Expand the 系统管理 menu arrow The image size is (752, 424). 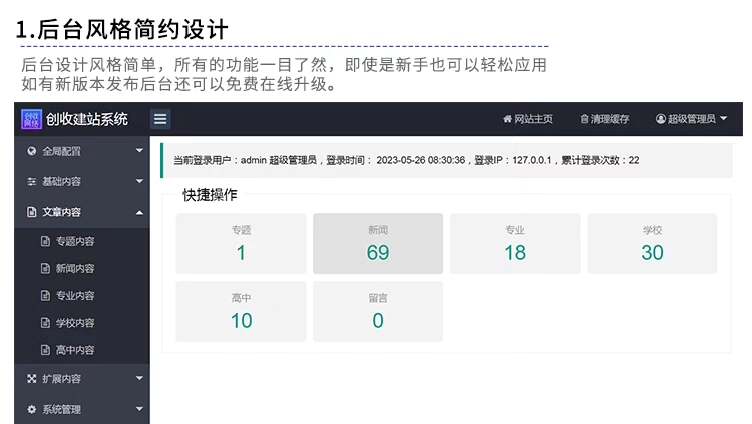[x=139, y=409]
